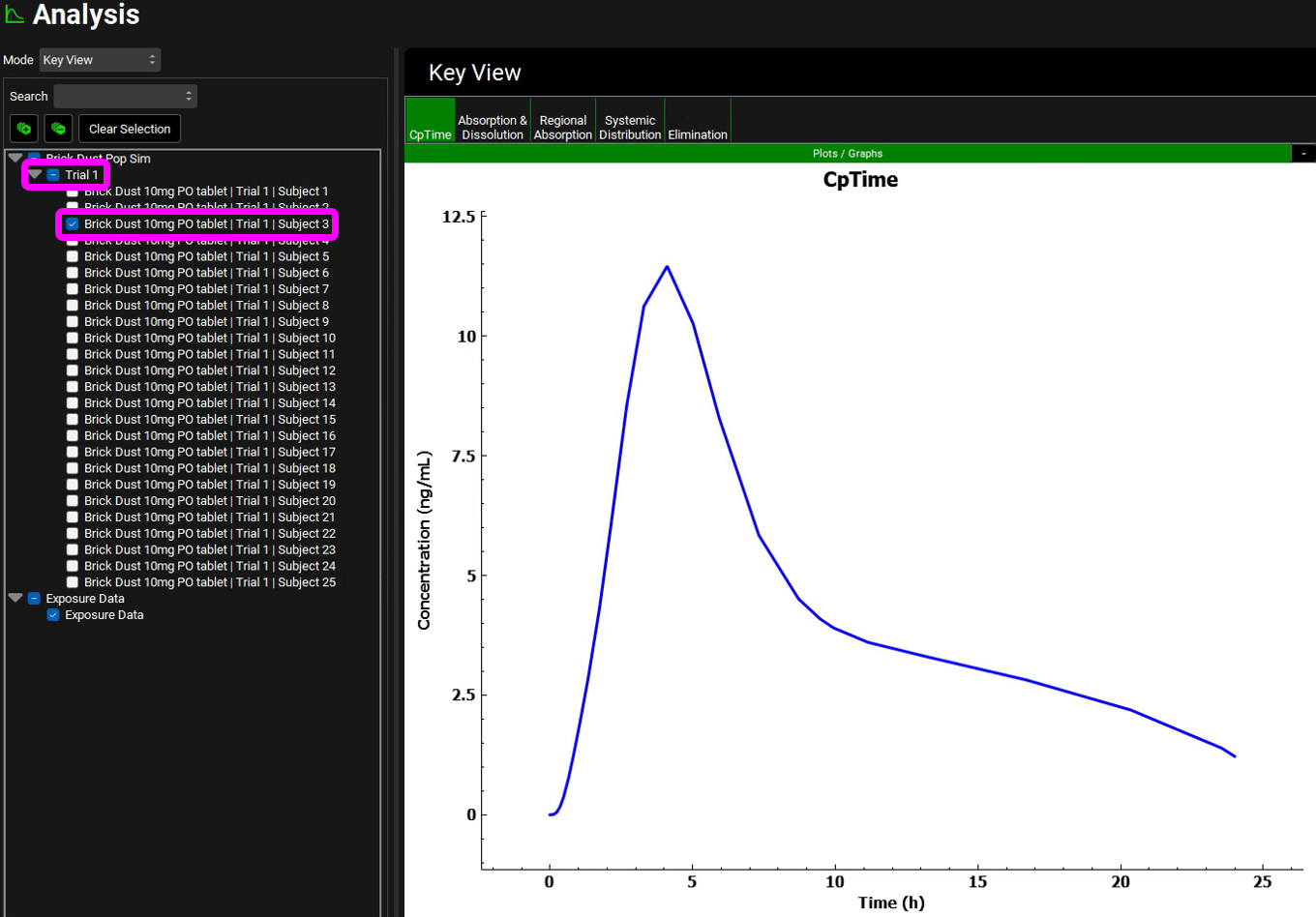Viewport: 1316px width, 917px height.
Task: Click the Analysis curve icon
Action: pos(15,15)
